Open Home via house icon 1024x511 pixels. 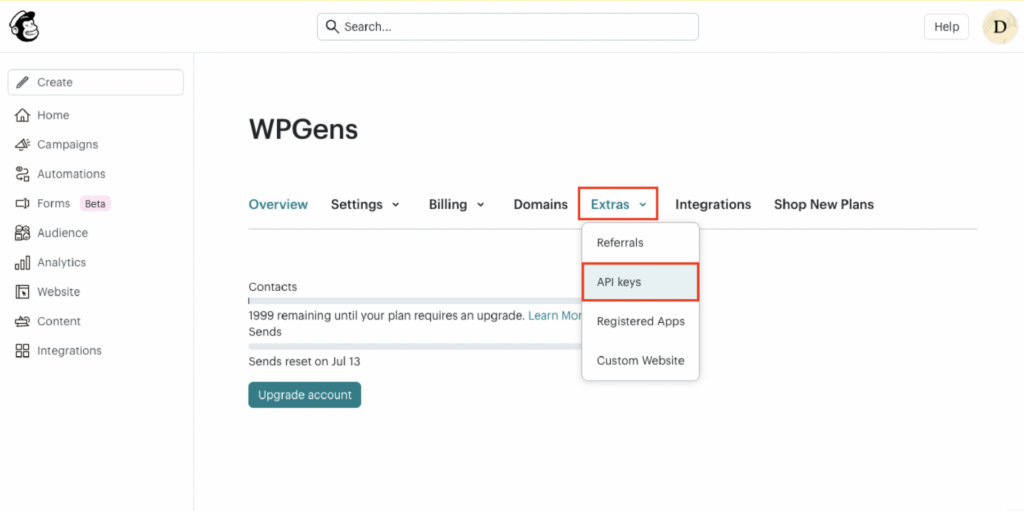tap(22, 115)
